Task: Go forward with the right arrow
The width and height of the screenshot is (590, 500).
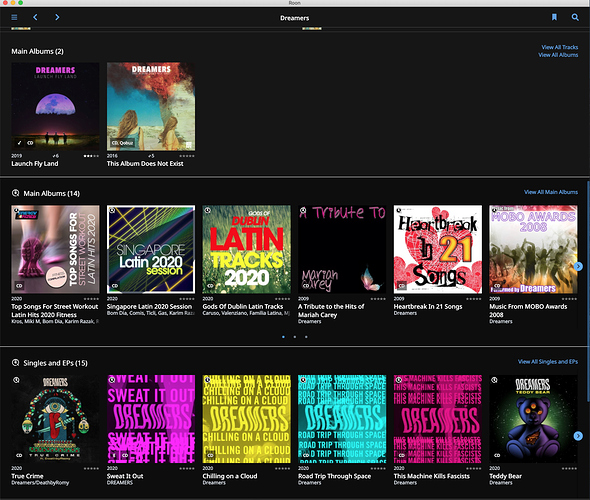Action: point(57,17)
